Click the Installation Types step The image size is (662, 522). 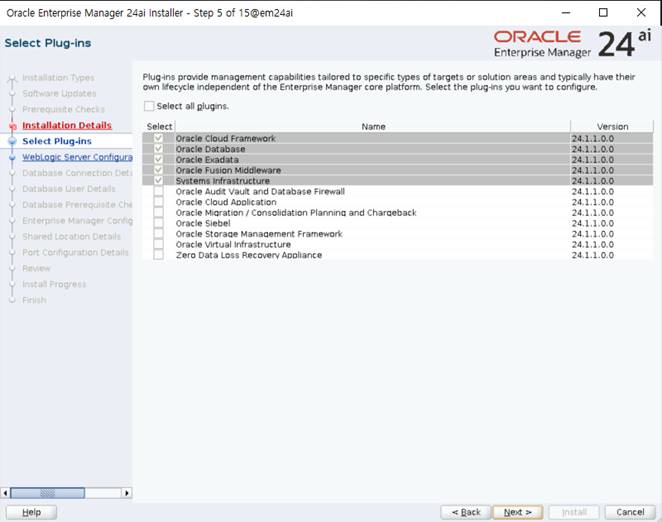point(58,78)
